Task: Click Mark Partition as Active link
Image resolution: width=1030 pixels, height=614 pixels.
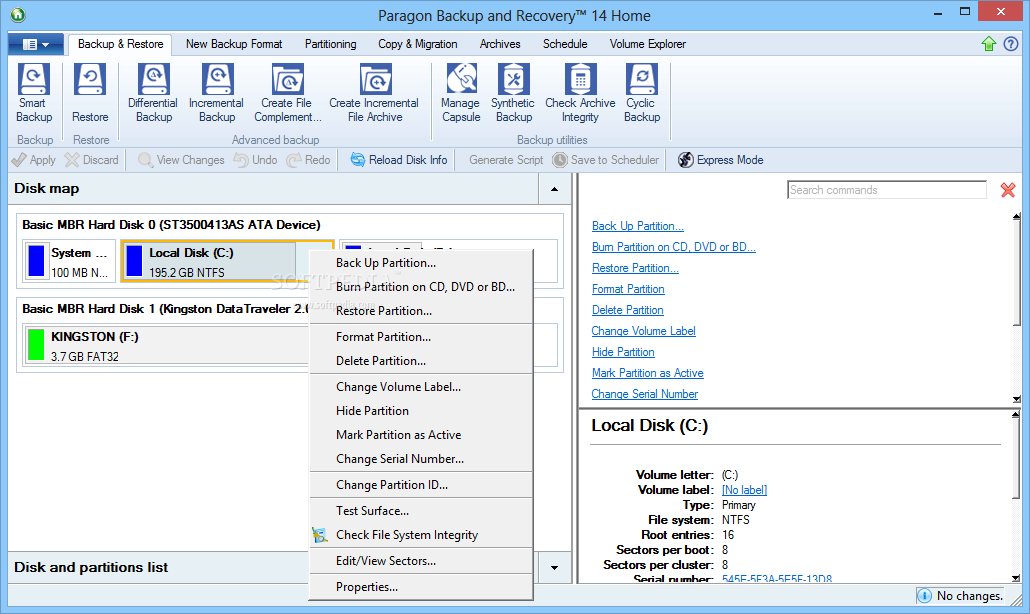Action: click(x=647, y=373)
